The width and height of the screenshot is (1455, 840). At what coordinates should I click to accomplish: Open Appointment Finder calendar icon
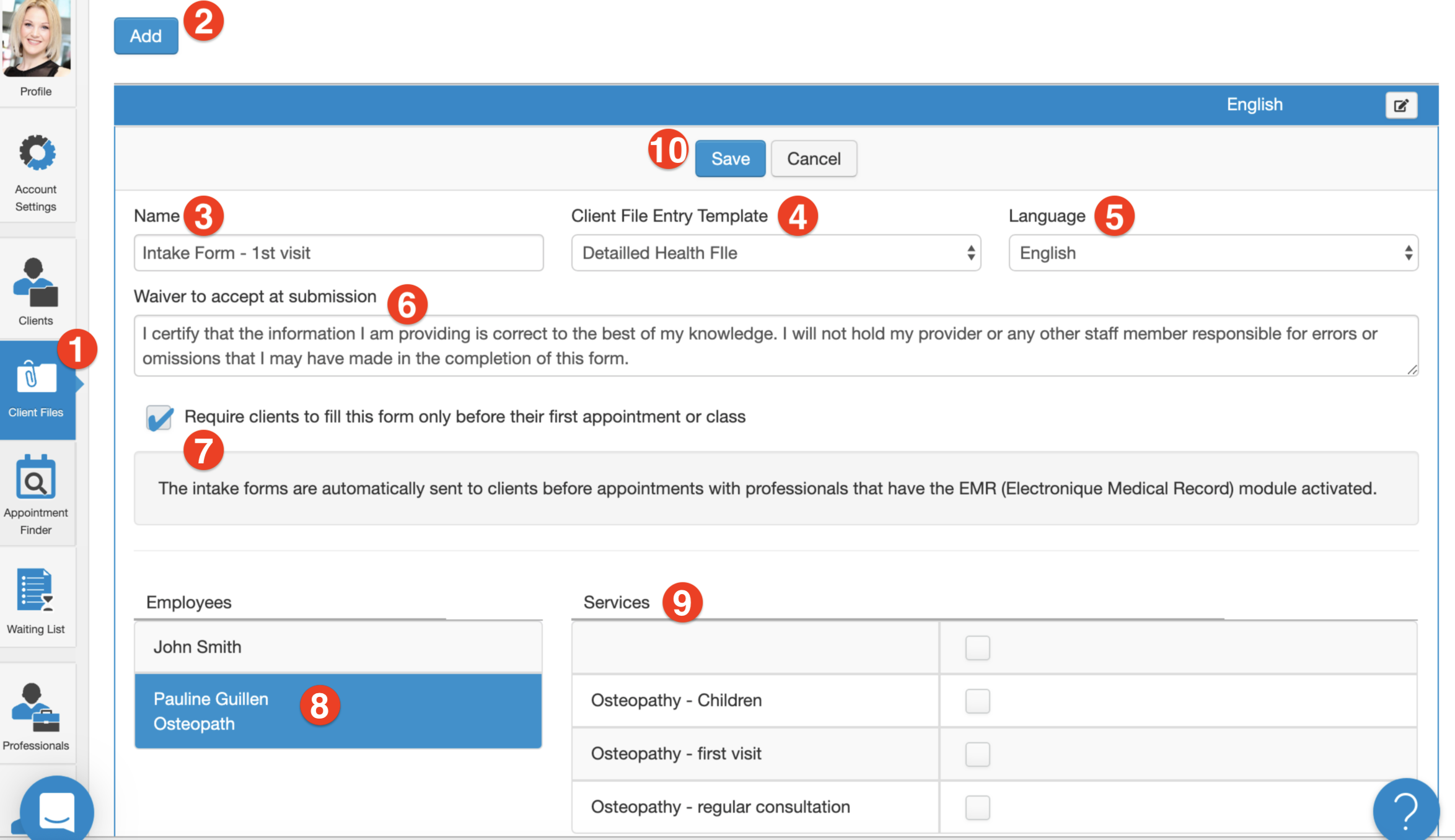point(36,477)
